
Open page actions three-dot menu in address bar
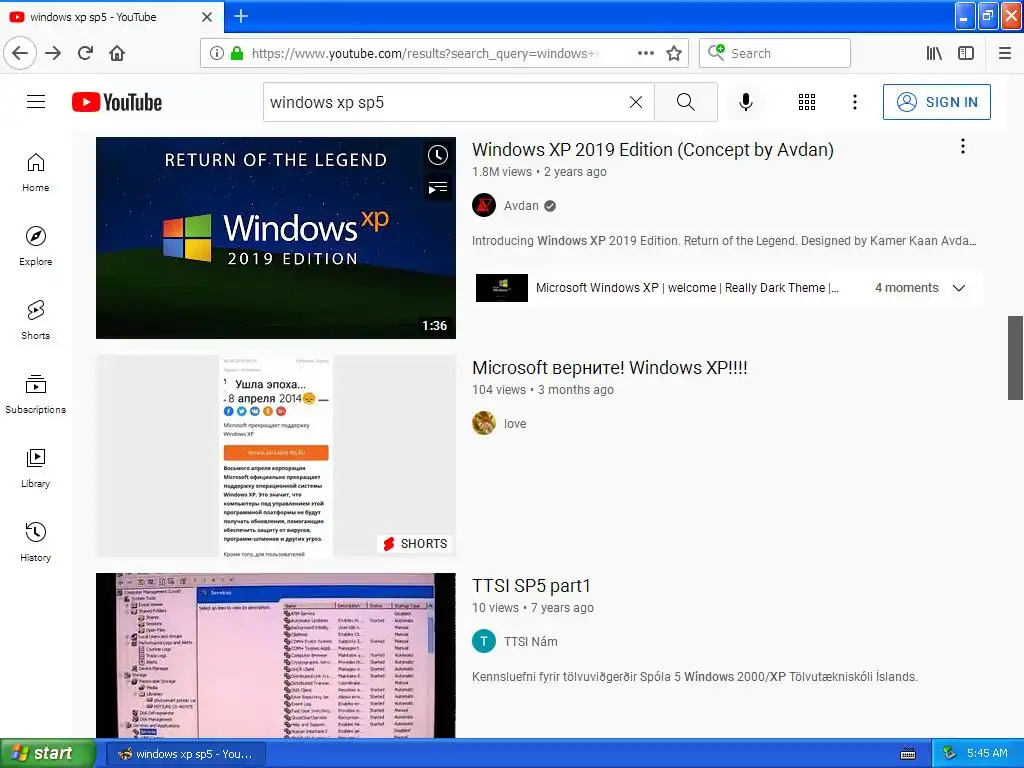645,53
